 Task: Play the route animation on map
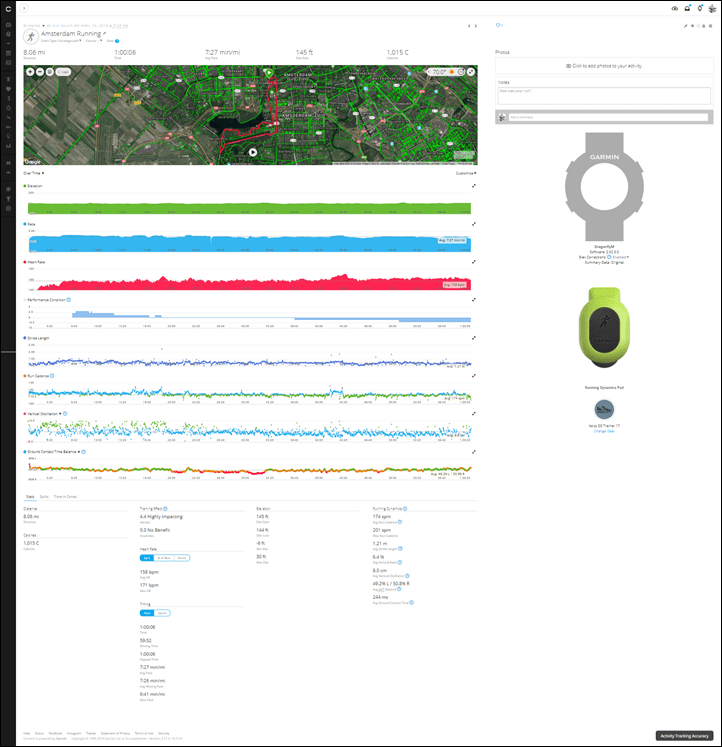click(253, 152)
